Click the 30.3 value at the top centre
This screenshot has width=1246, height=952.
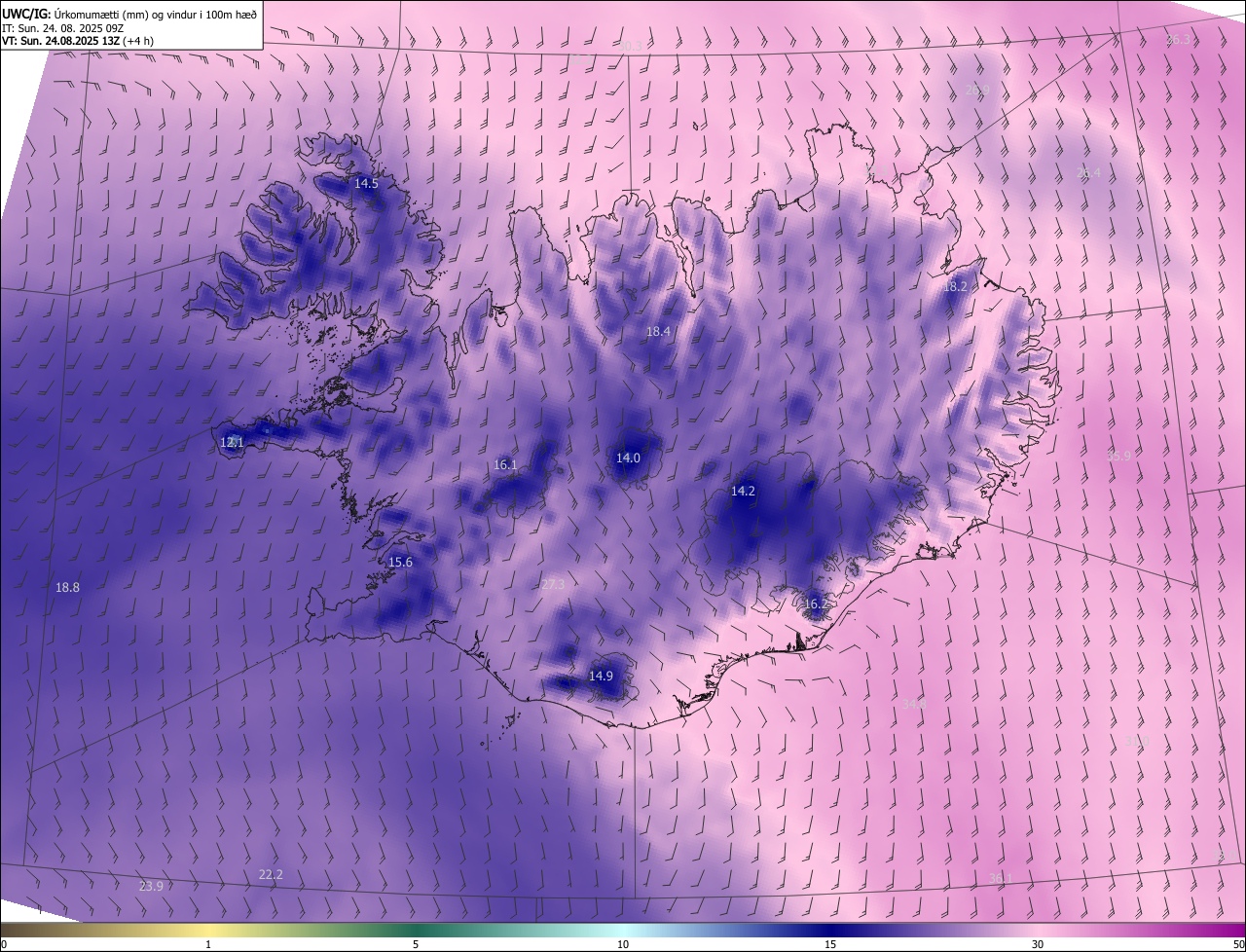click(631, 46)
